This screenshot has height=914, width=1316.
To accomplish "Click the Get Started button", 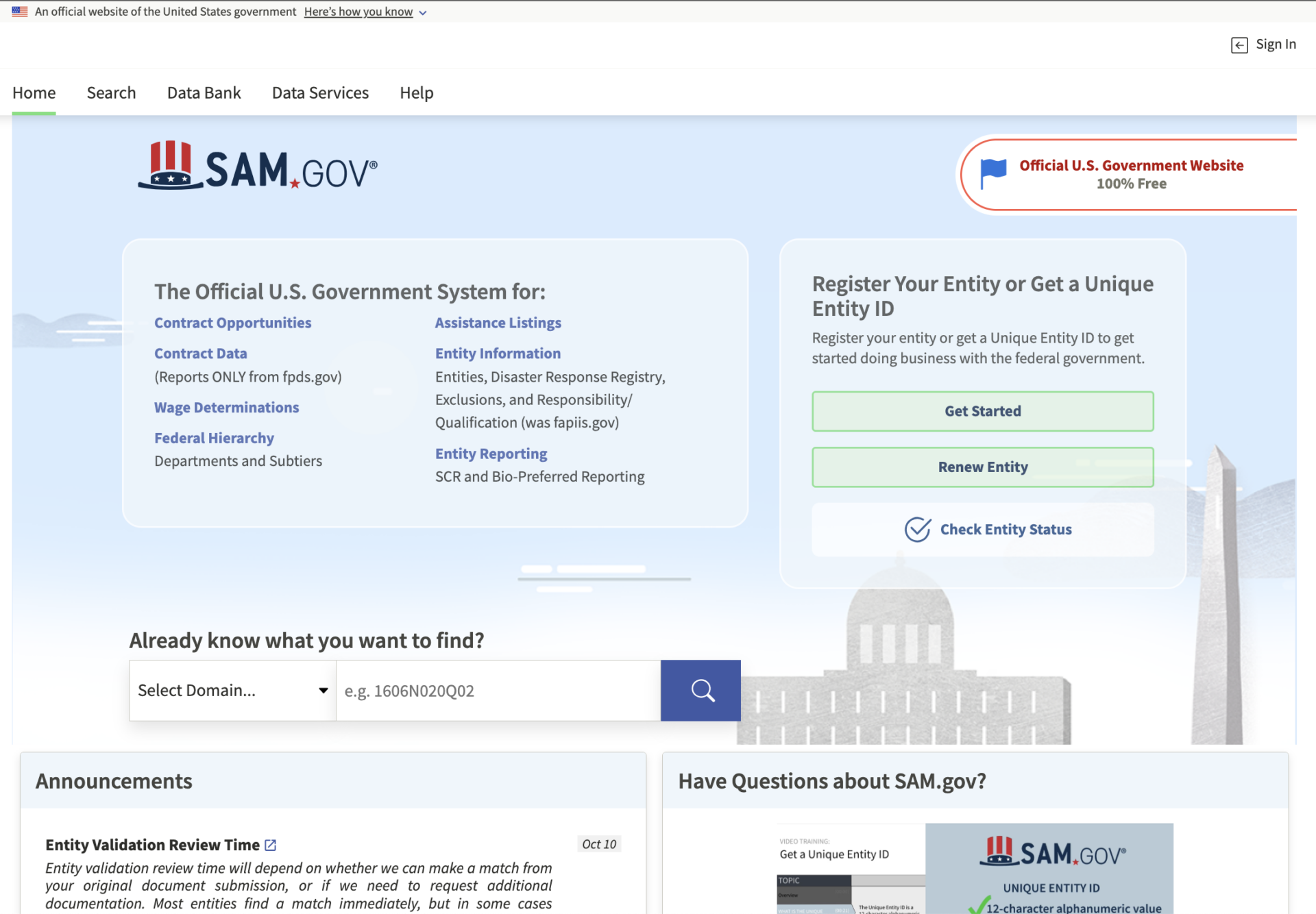I will 983,411.
